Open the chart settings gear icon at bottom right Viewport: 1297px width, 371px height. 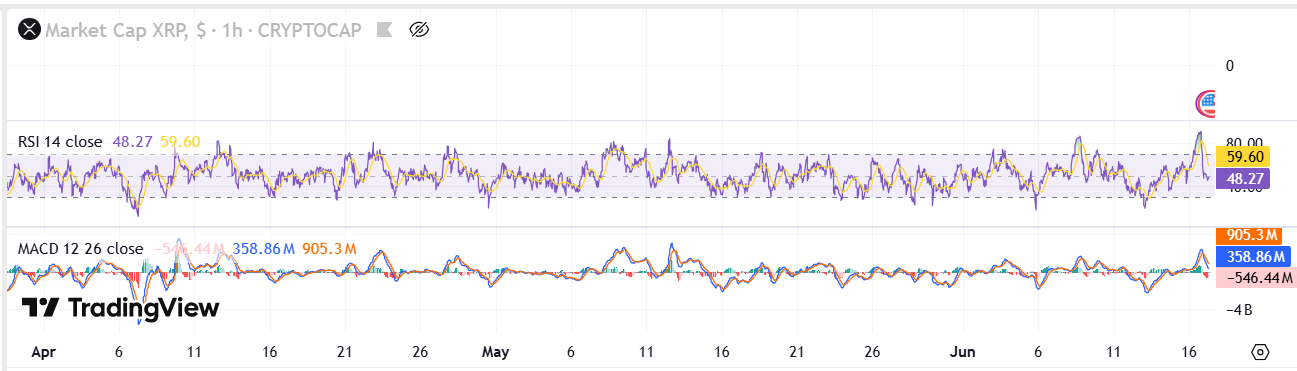pyautogui.click(x=1260, y=352)
